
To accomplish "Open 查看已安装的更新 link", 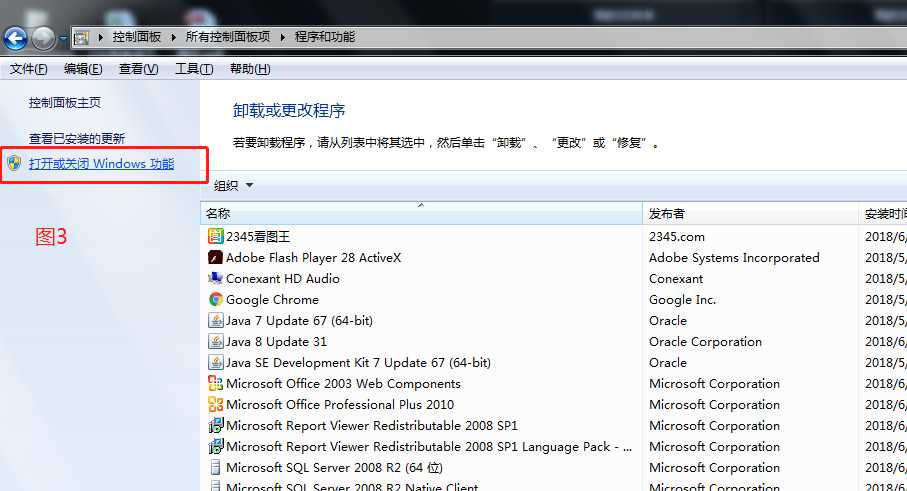I will point(77,139).
